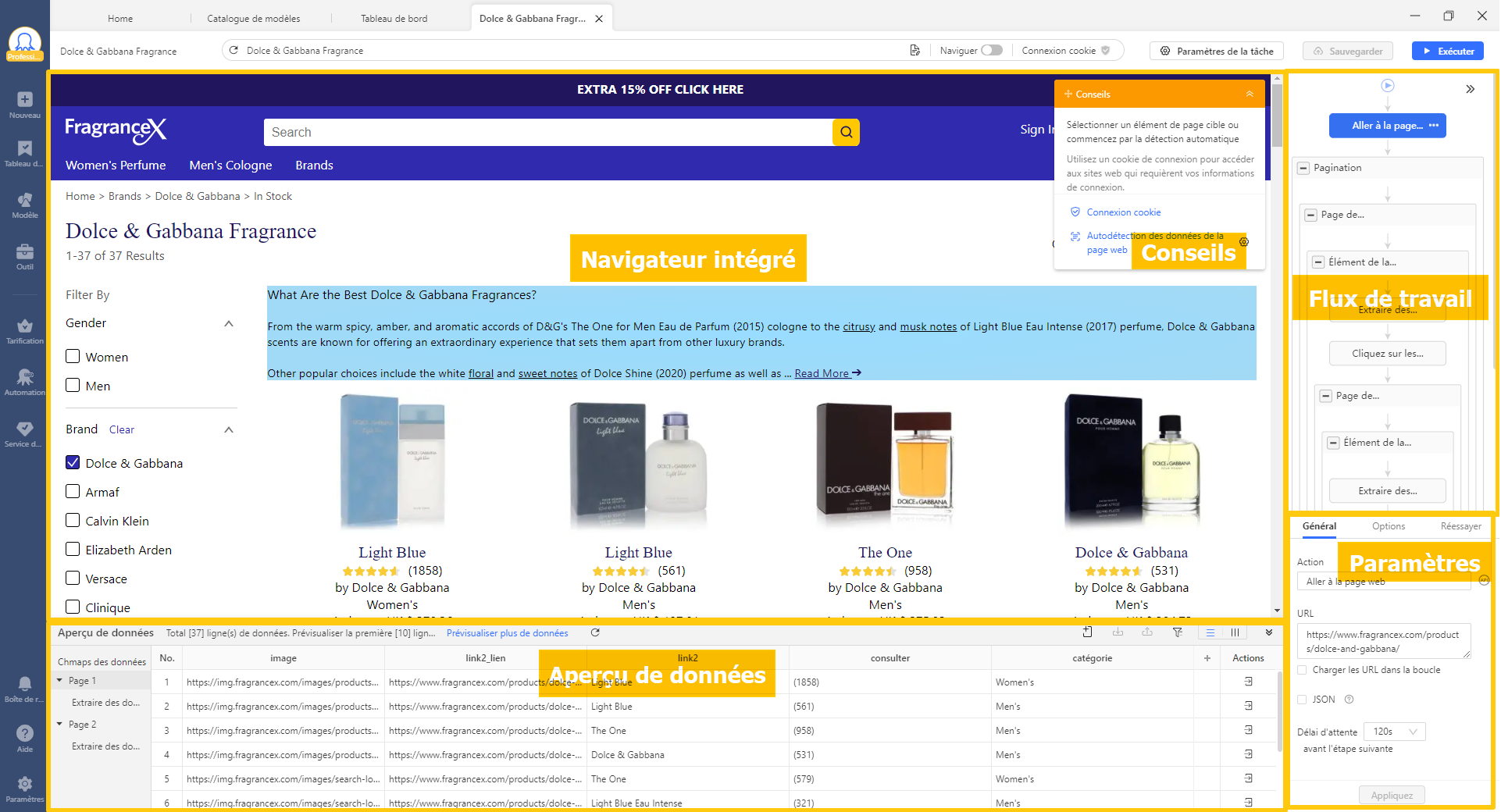The height and width of the screenshot is (812, 1501).
Task: Collapse the Conseils tips panel header
Action: 1250,94
